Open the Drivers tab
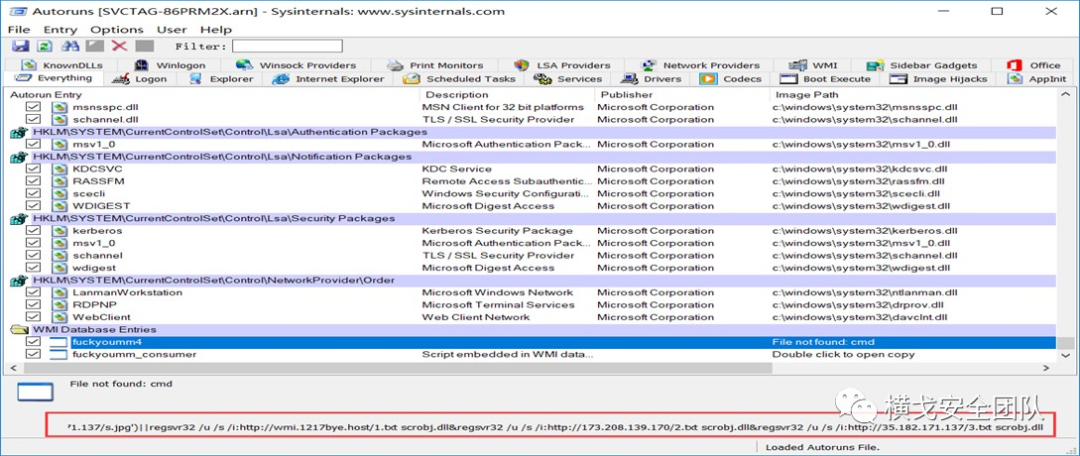Image resolution: width=1080 pixels, height=456 pixels. point(651,79)
